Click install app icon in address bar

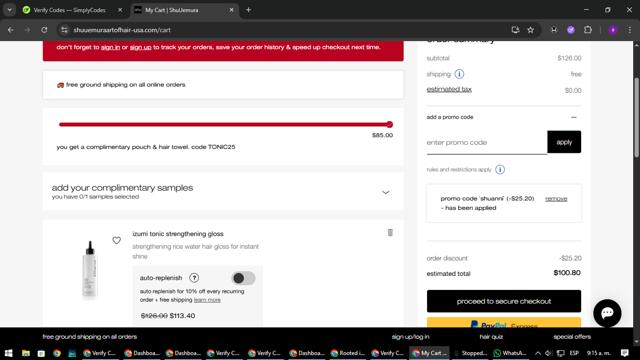coord(515,30)
